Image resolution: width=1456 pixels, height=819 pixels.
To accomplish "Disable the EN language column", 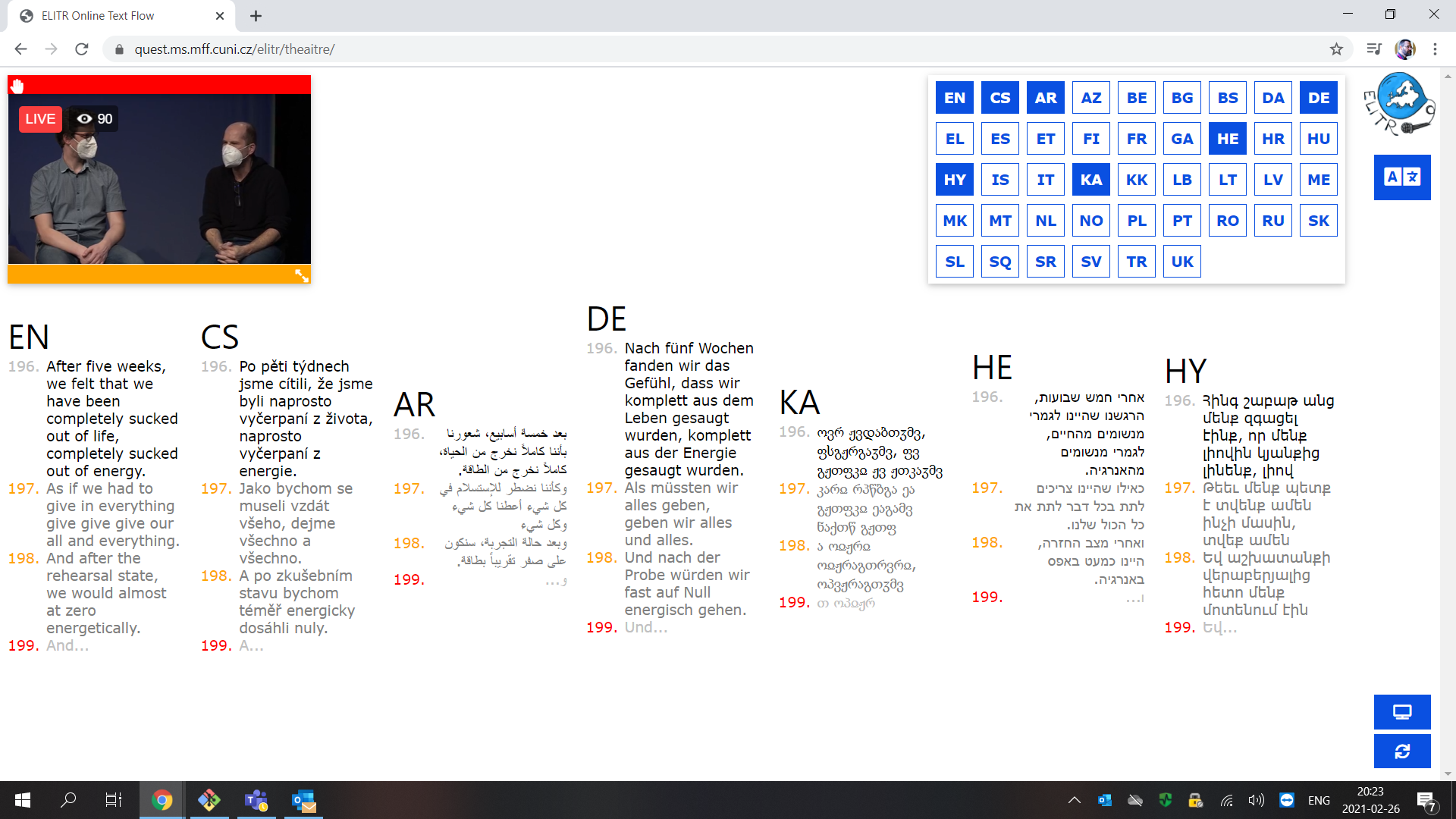I will [954, 98].
